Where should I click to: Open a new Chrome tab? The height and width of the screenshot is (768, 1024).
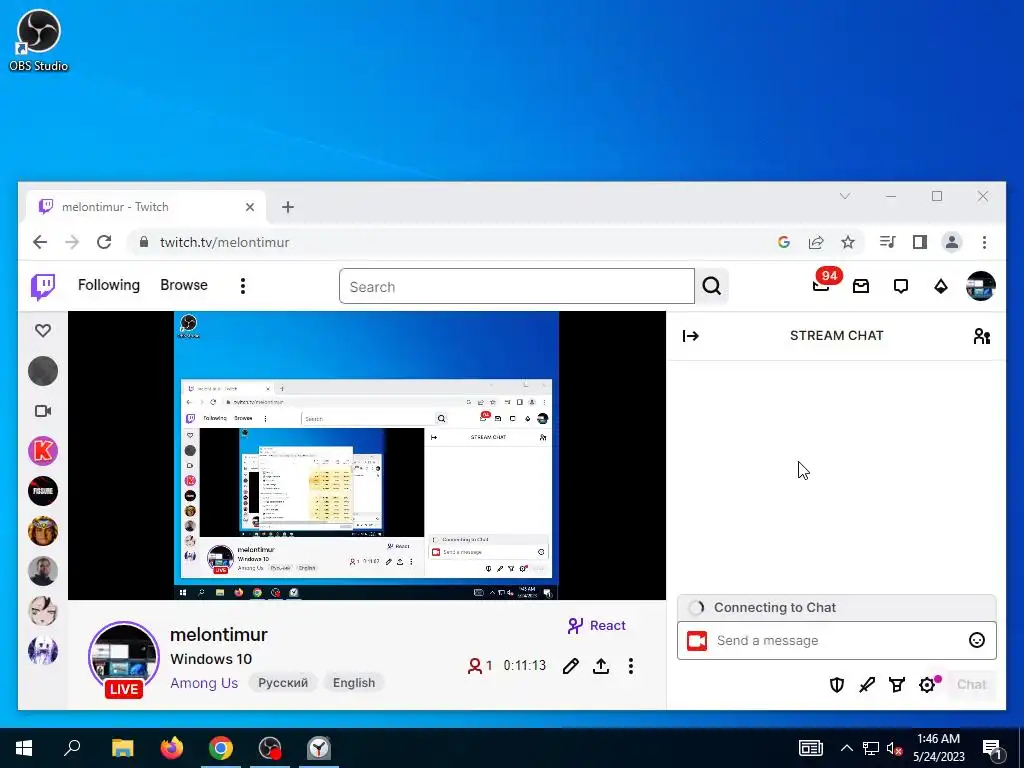pos(288,207)
